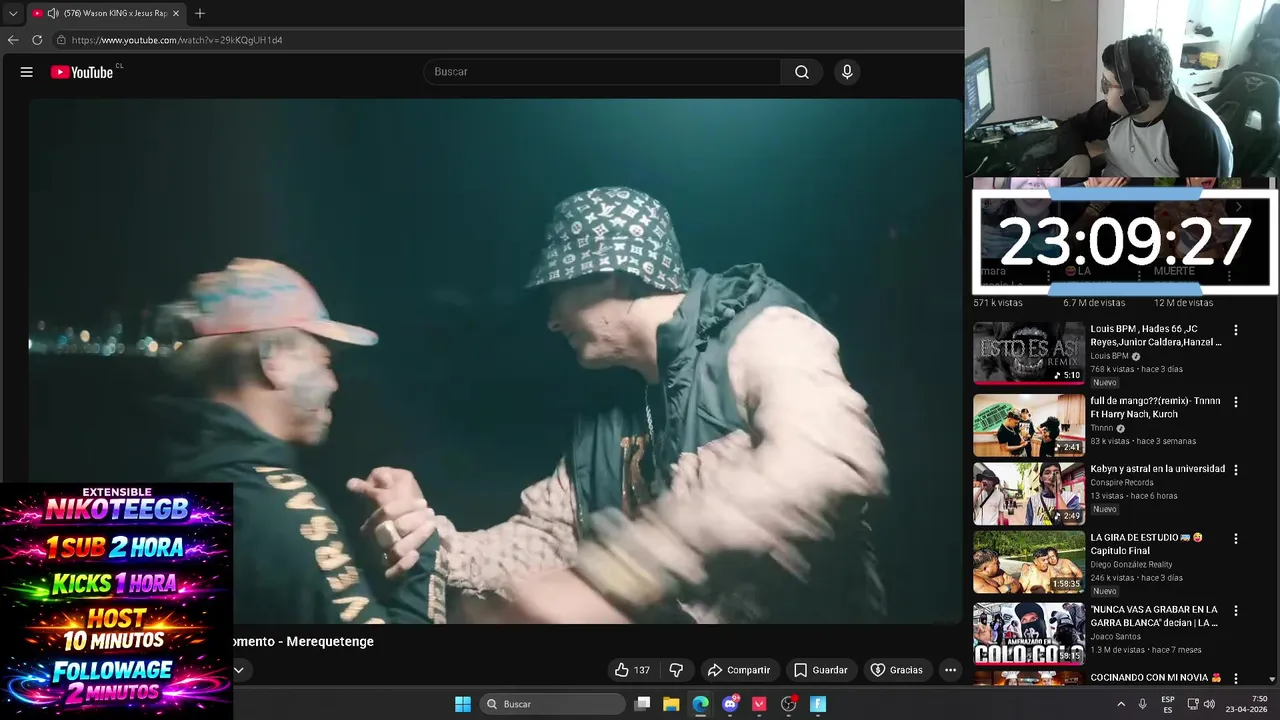Screen dimensions: 1280x720
Task: Open network and volume quick settings
Action: coord(1201,704)
